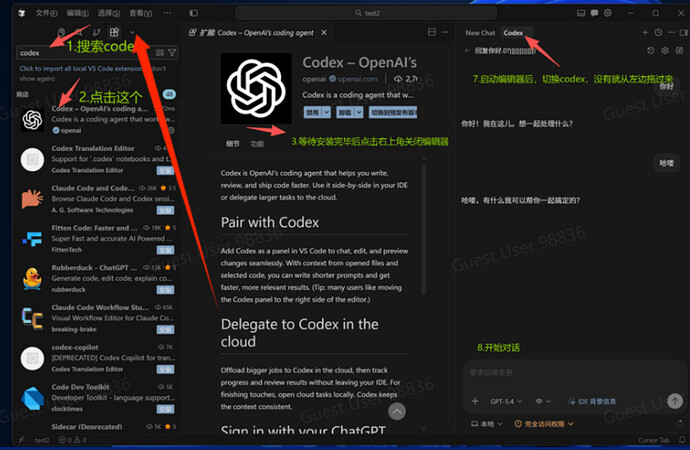Expand the disable button dropdown arrow

coord(327,113)
